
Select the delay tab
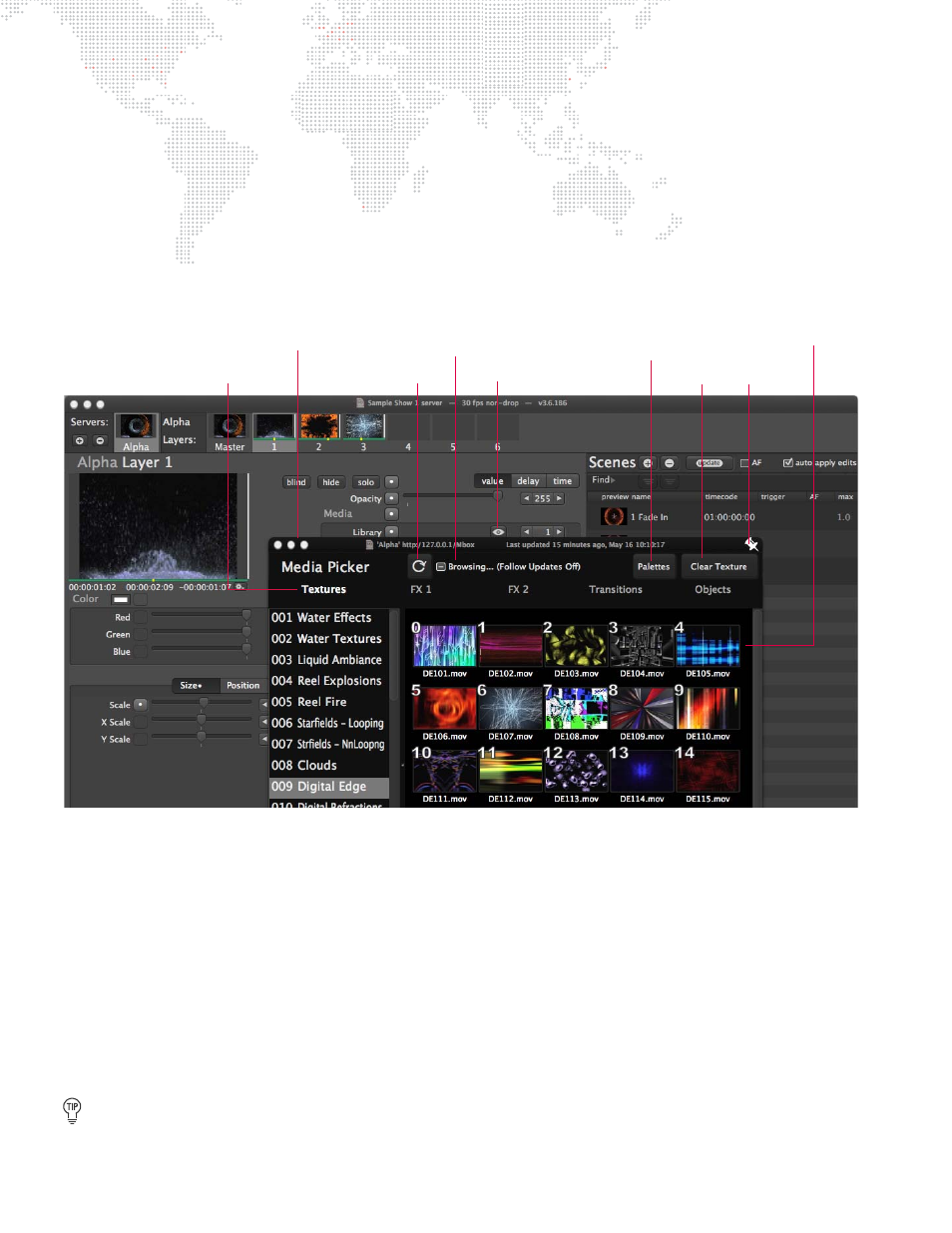[x=528, y=481]
